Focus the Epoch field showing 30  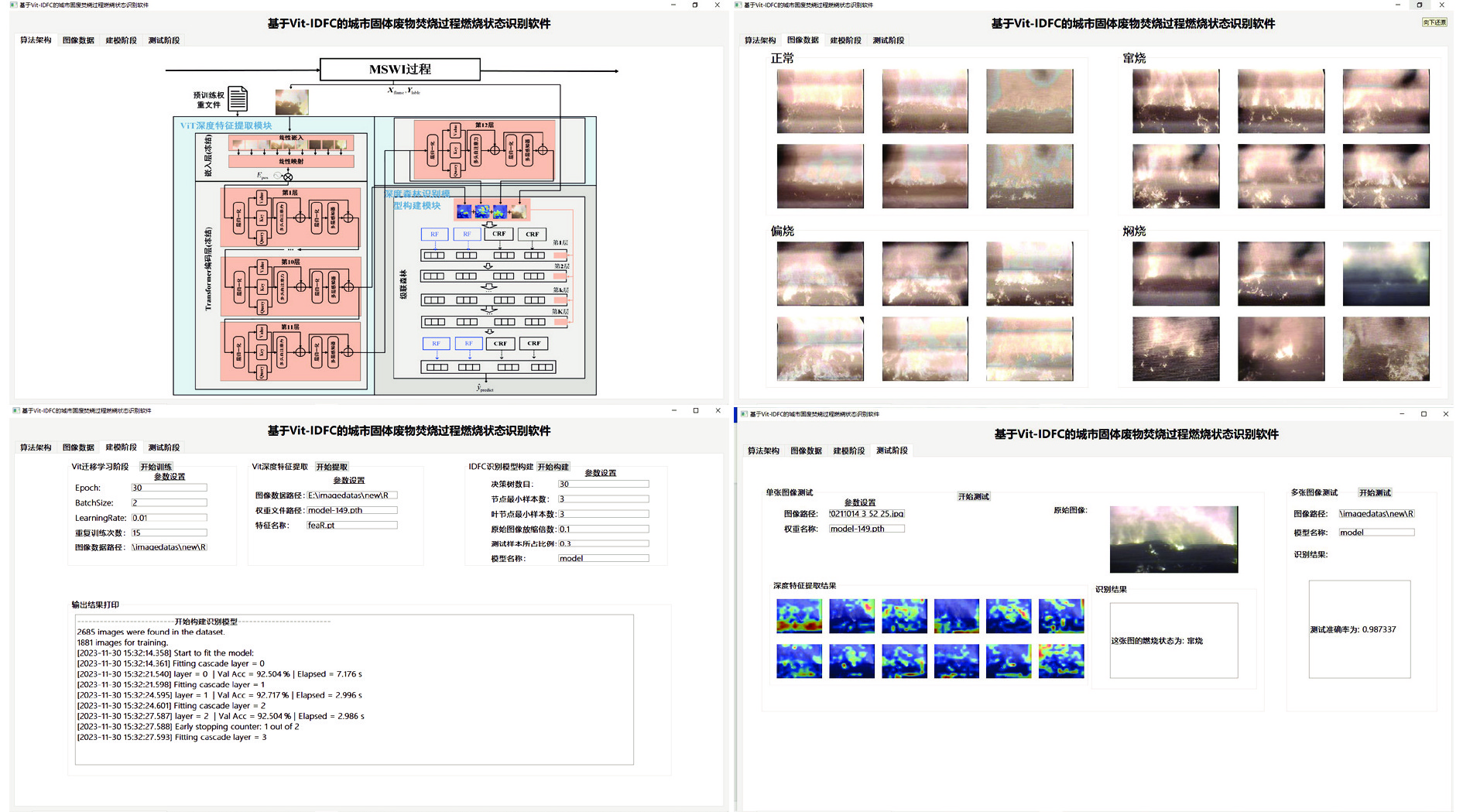[169, 488]
